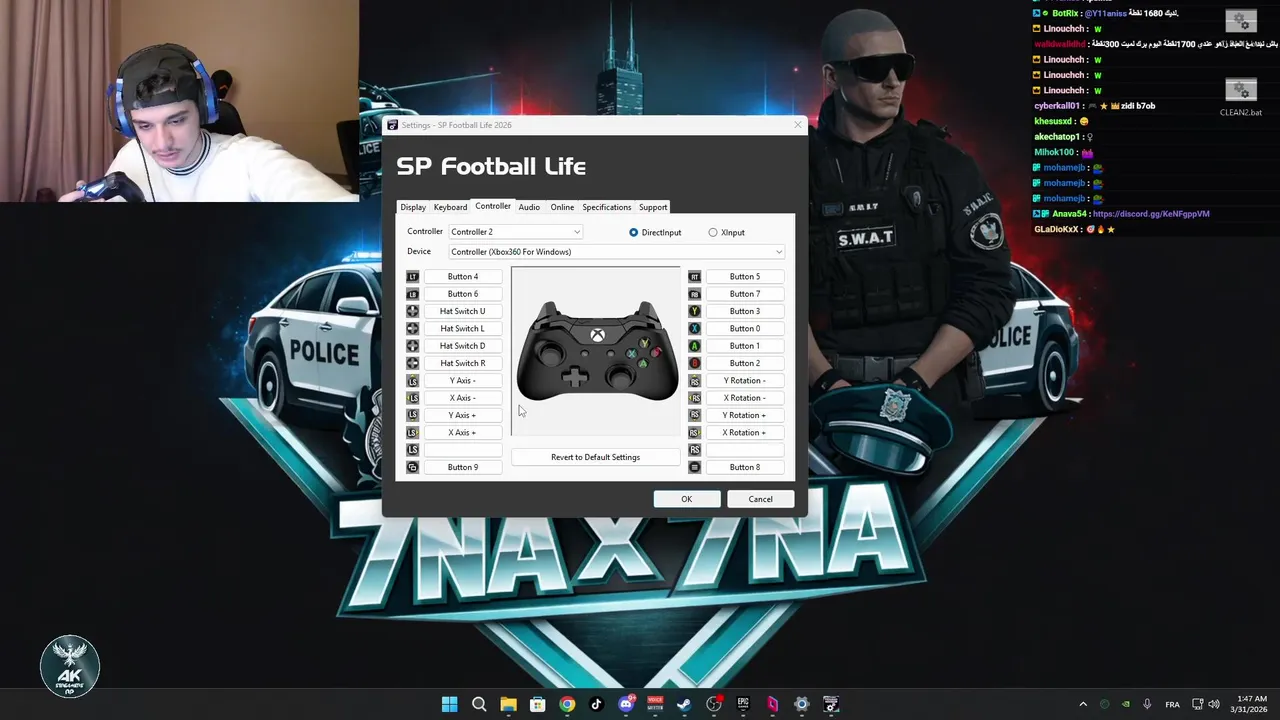Viewport: 1280px width, 720px height.
Task: Open the CLEAN2.bat desktop file
Action: (1240, 97)
